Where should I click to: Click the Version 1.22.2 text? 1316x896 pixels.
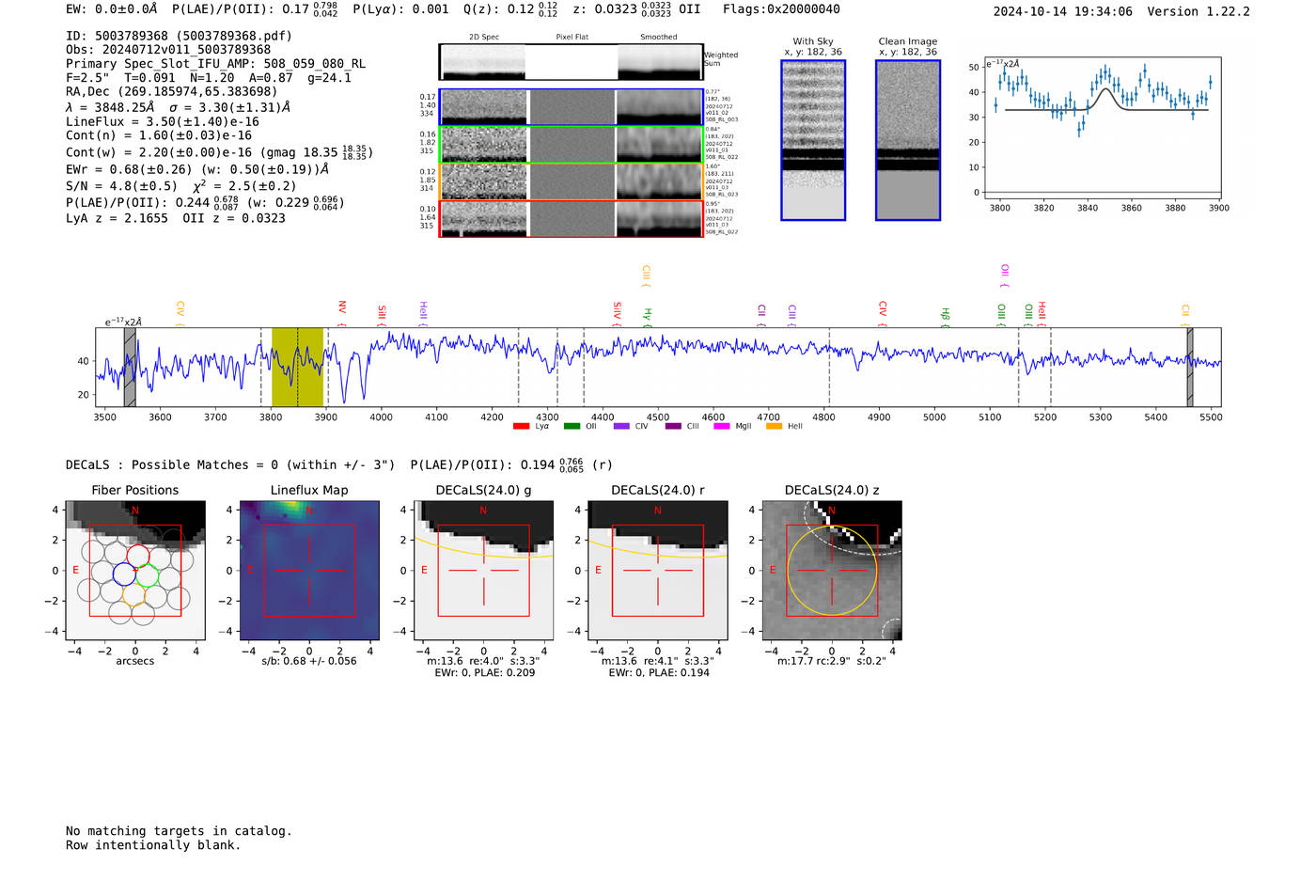(x=1198, y=11)
